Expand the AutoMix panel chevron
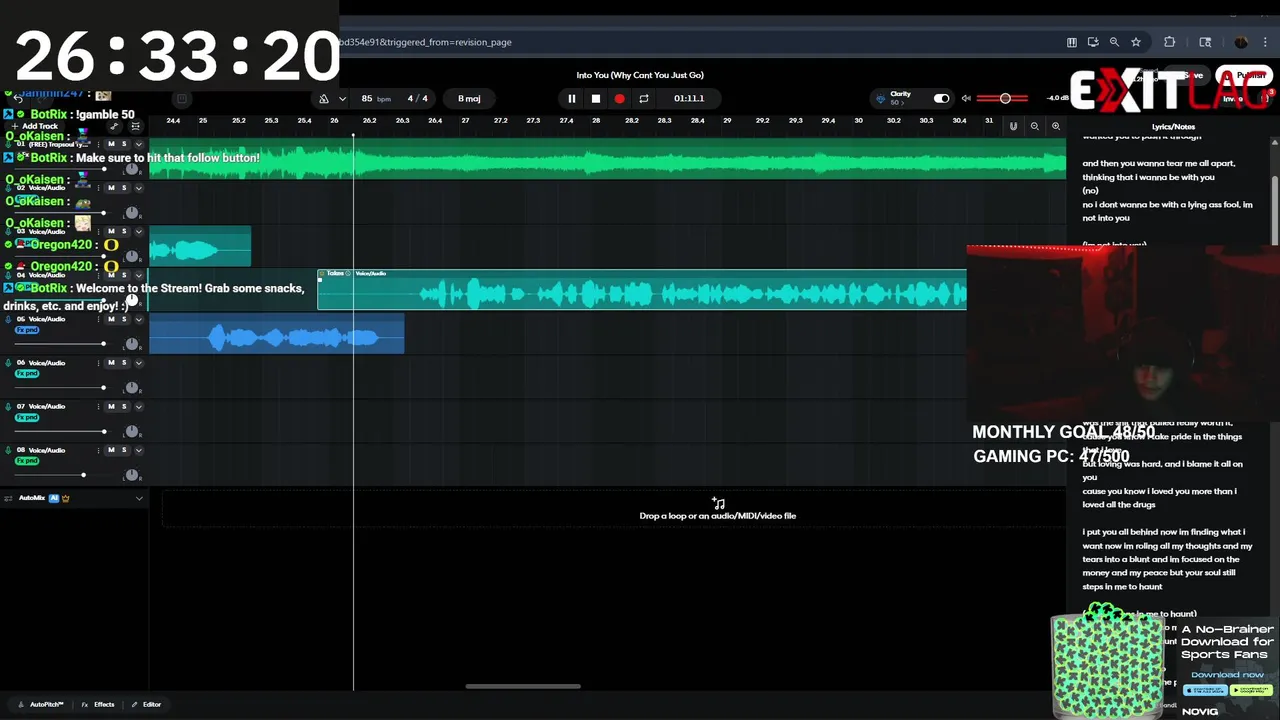1280x720 pixels. [x=139, y=498]
